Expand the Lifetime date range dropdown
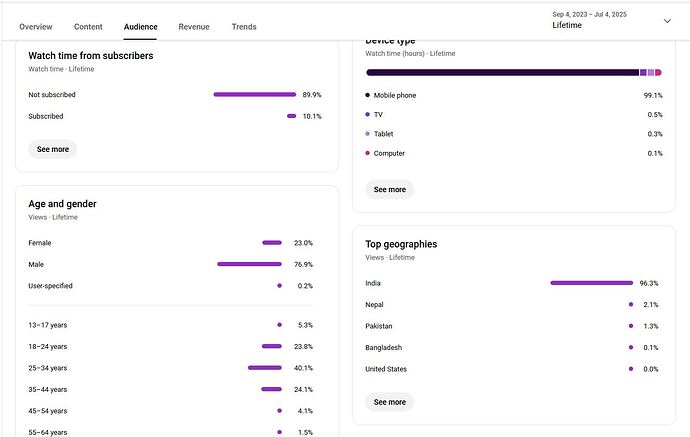Screen dimensions: 690x437 pos(612,20)
